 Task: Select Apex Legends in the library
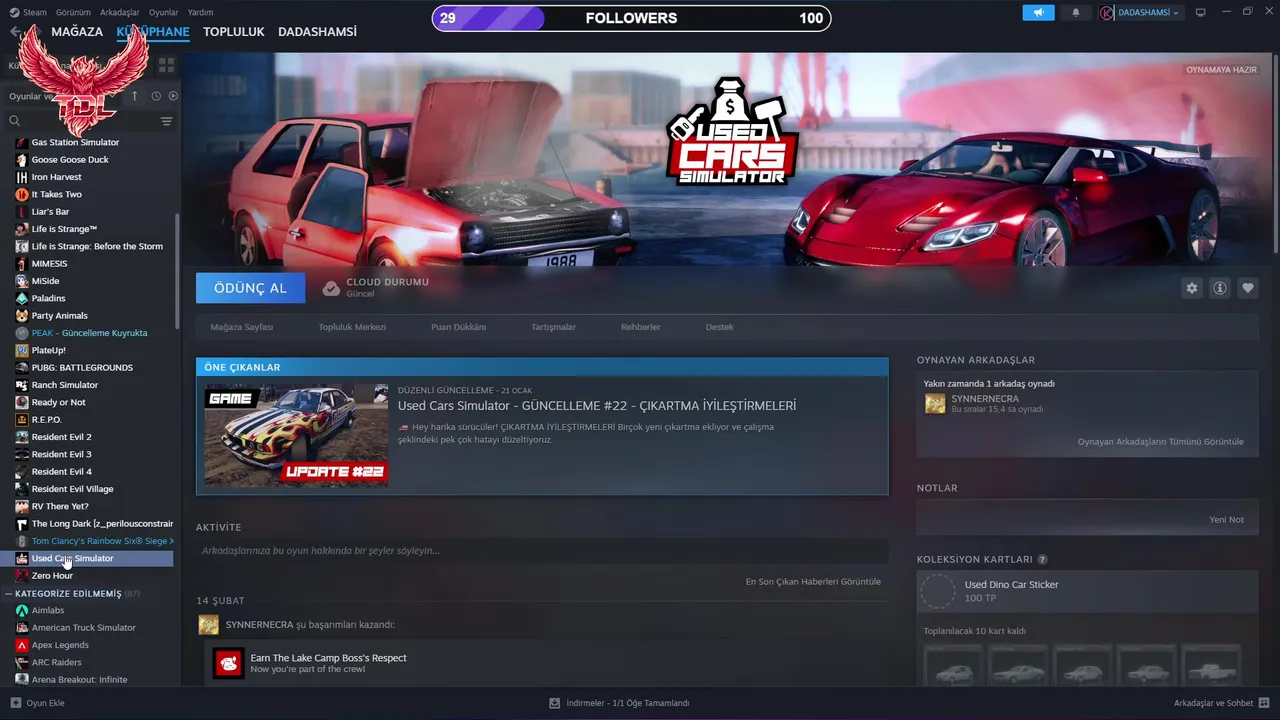(60, 645)
